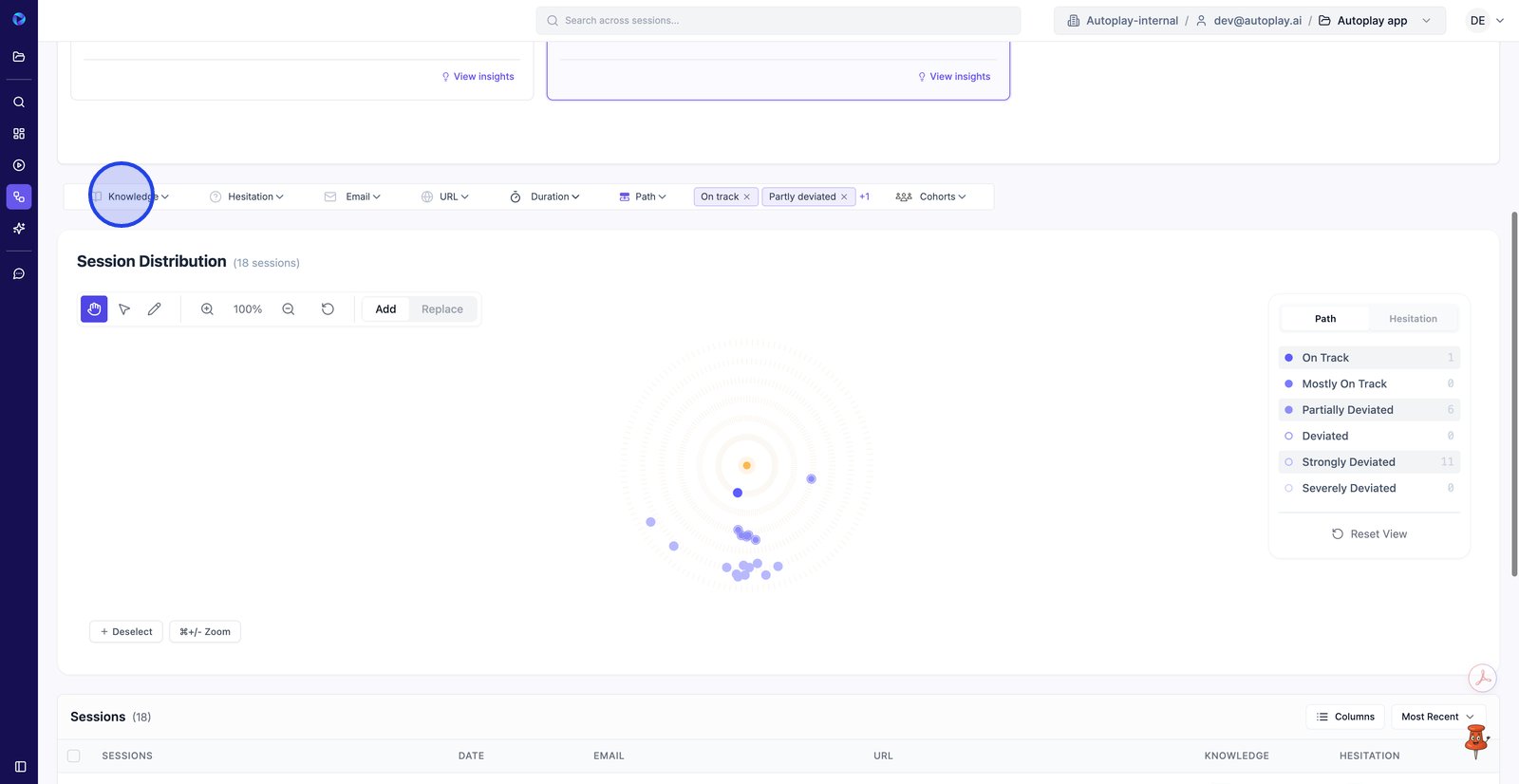Select the arrow pointer selection tool
This screenshot has height=784, width=1519.
click(124, 309)
